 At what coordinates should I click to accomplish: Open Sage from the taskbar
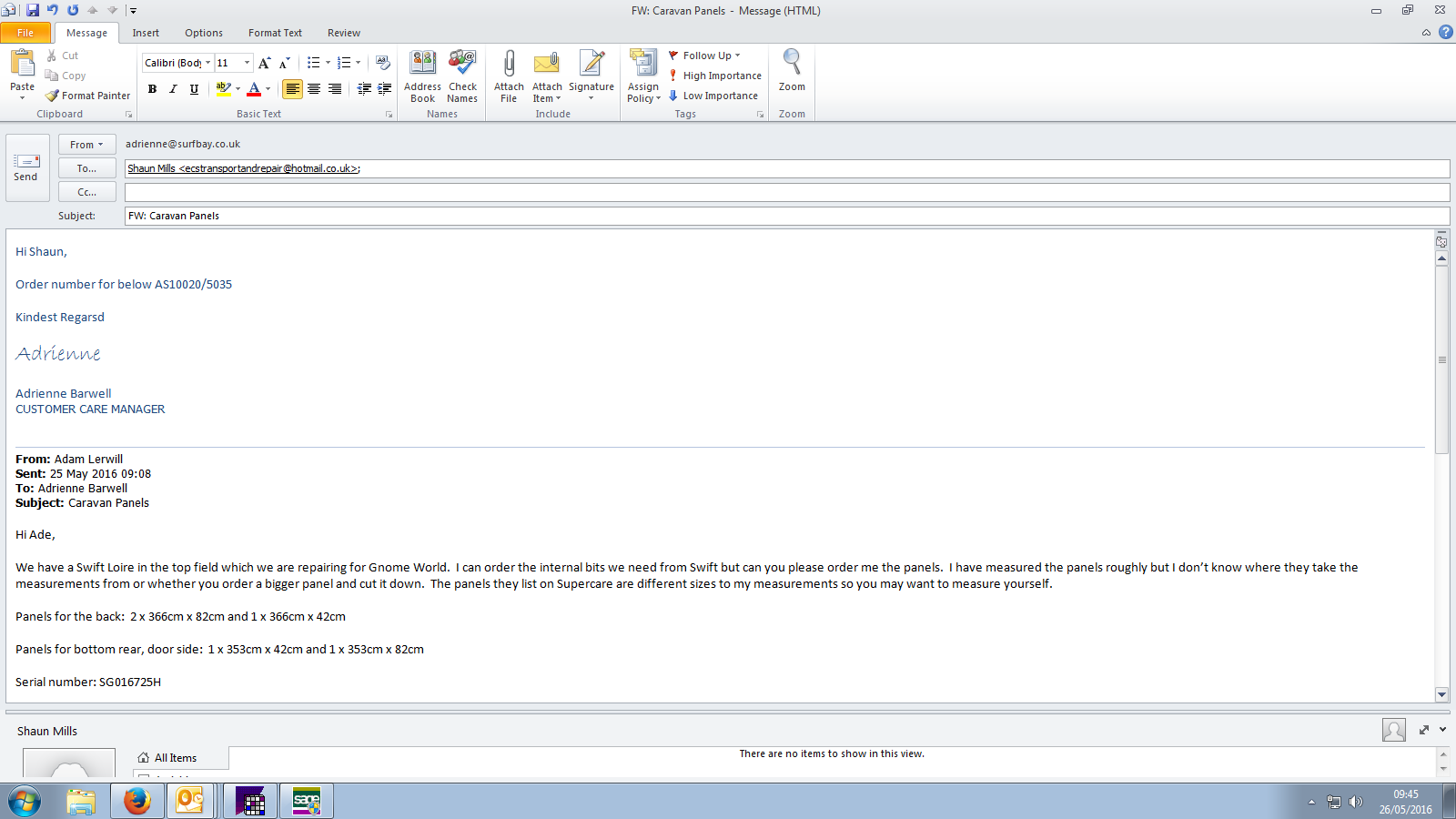click(307, 801)
